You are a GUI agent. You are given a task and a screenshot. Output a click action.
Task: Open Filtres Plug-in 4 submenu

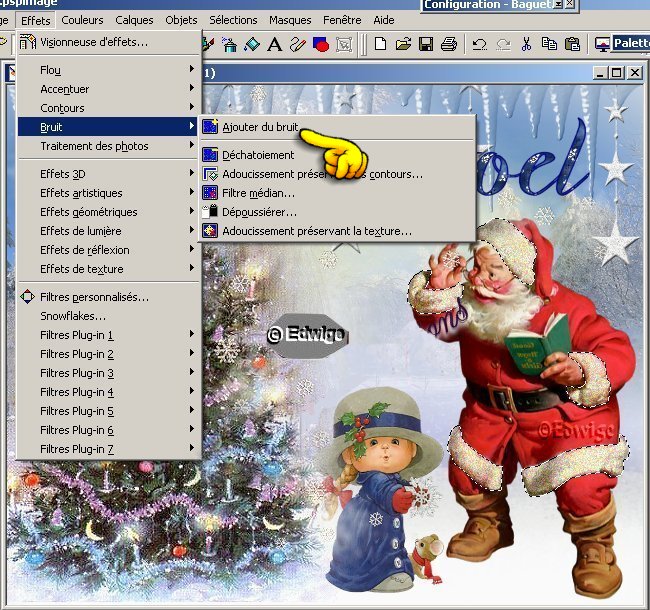(108, 392)
